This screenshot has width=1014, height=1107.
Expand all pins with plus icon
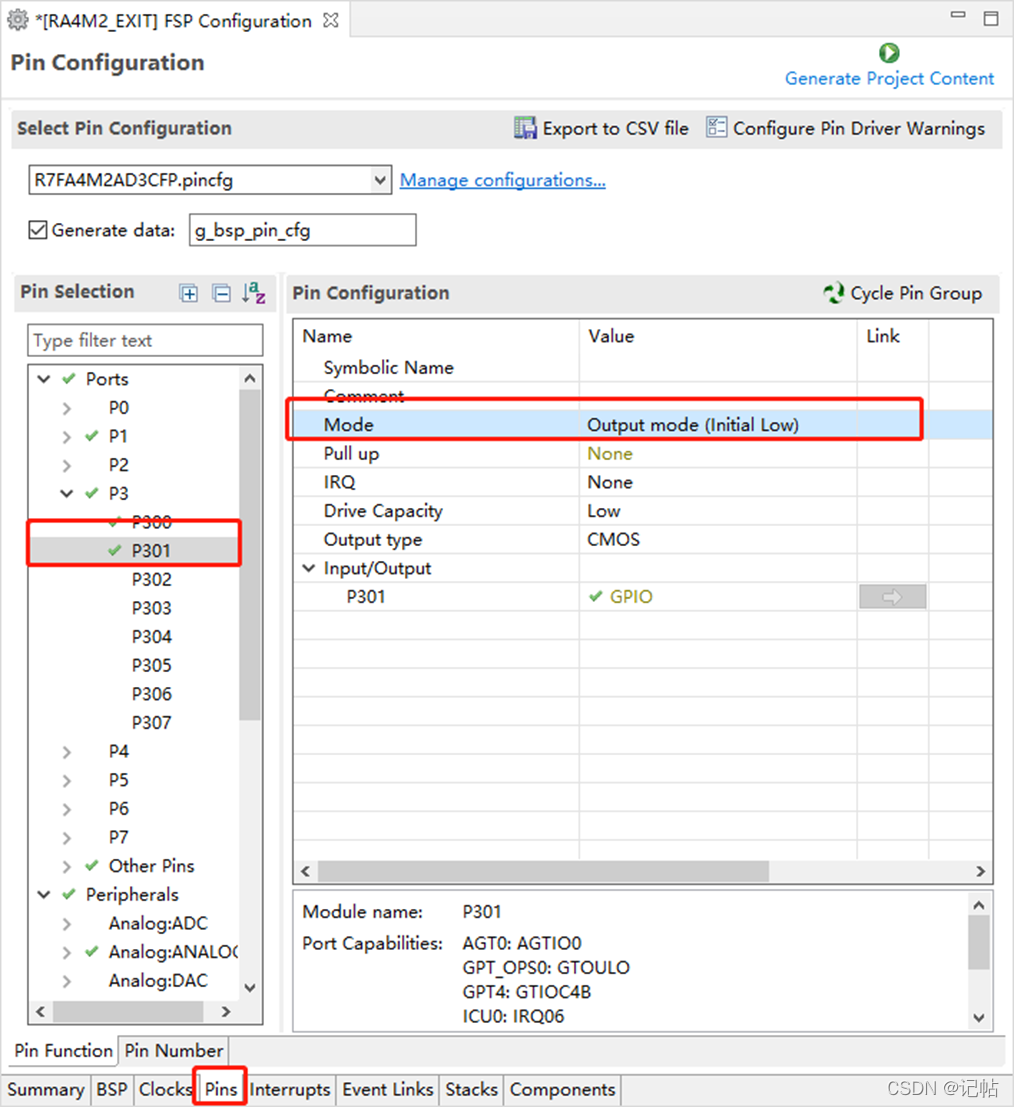pos(189,293)
